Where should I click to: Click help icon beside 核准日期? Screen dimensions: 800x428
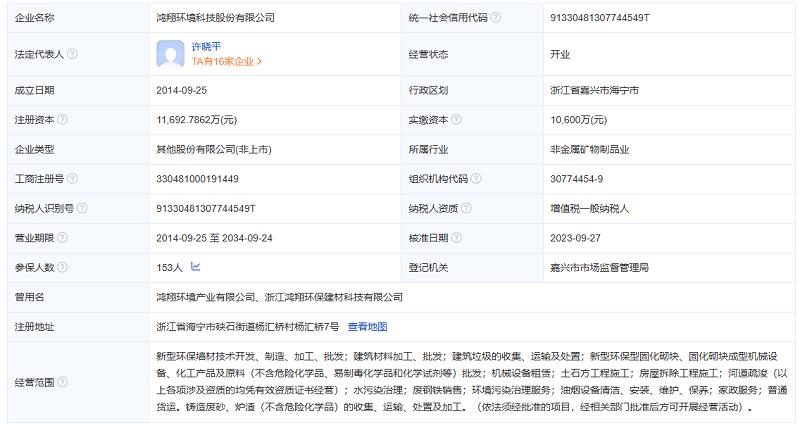pyautogui.click(x=456, y=238)
